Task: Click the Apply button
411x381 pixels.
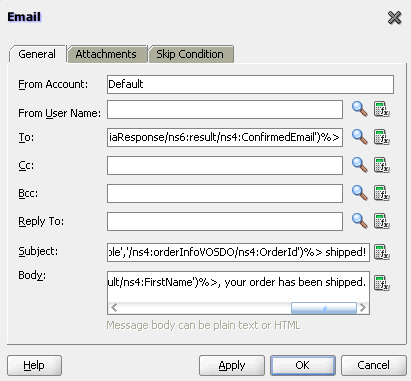Action: click(x=232, y=365)
